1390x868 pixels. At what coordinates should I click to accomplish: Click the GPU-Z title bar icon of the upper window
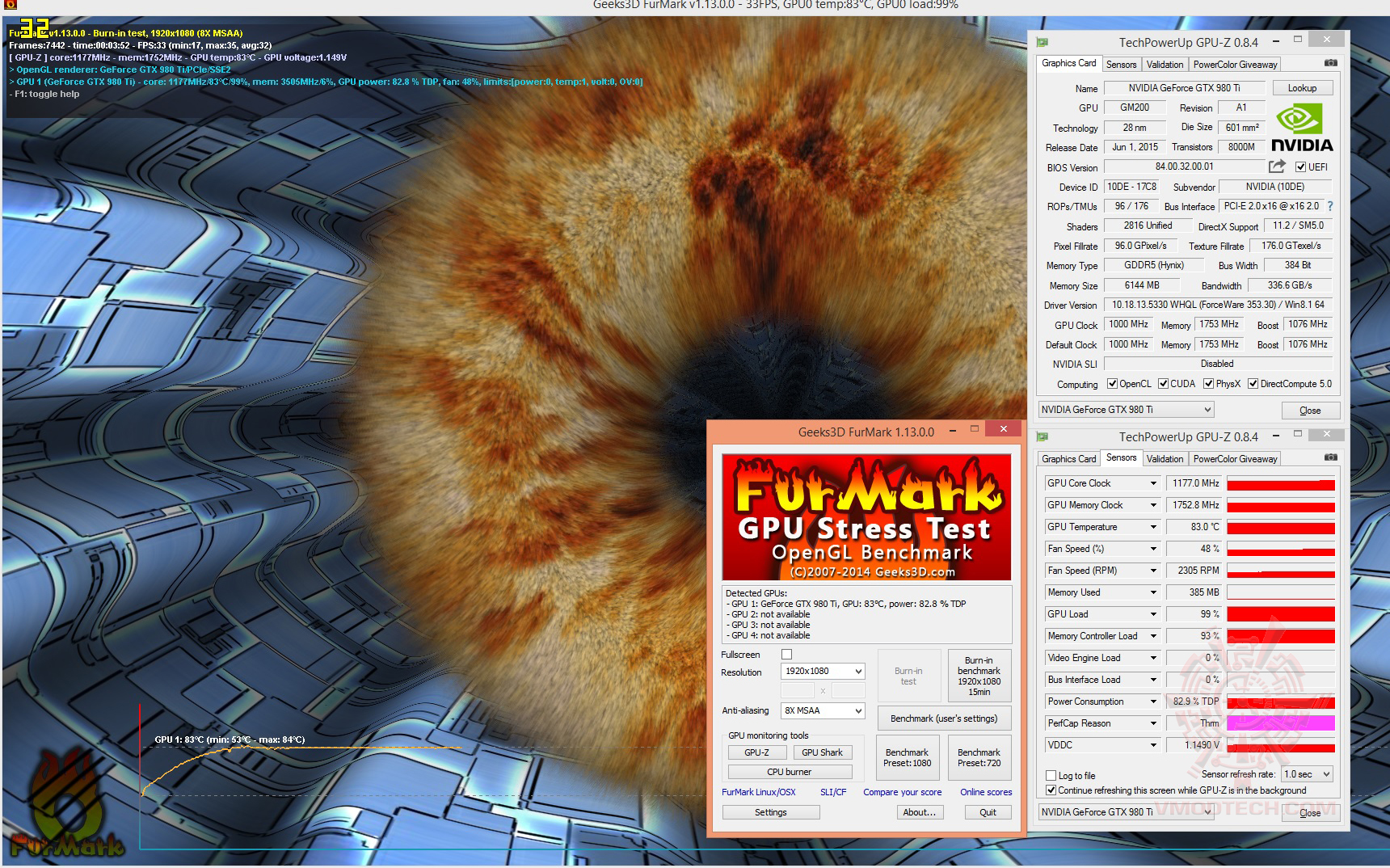1042,42
